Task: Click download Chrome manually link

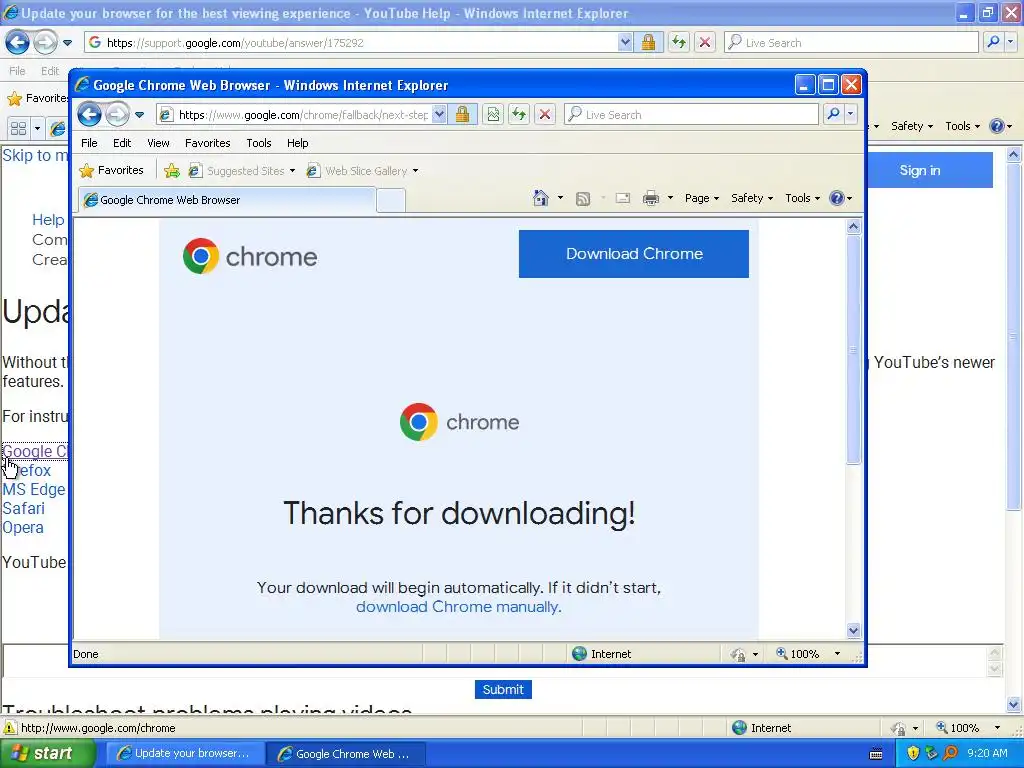Action: pos(458,607)
